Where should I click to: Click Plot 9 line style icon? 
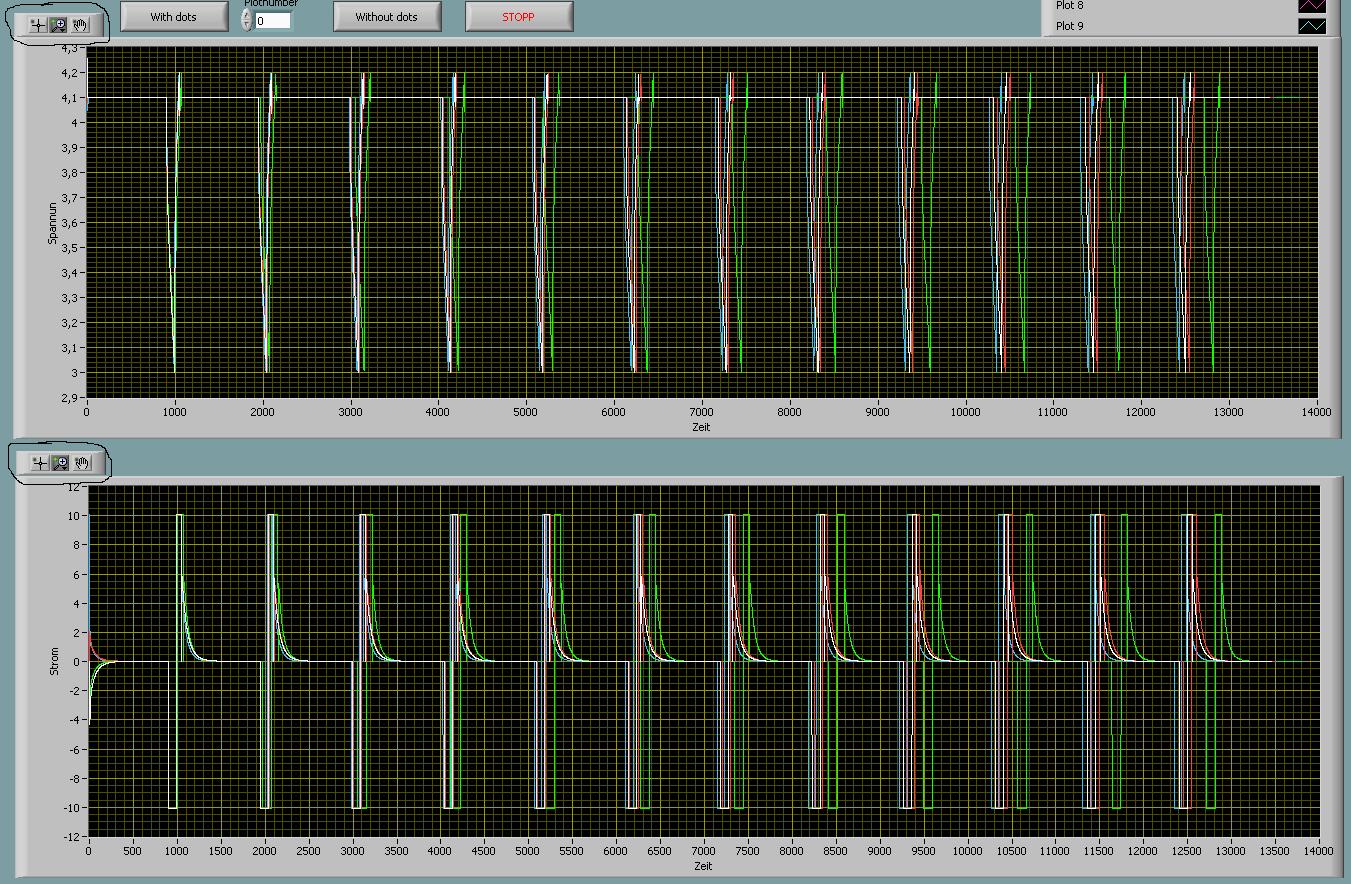1311,26
